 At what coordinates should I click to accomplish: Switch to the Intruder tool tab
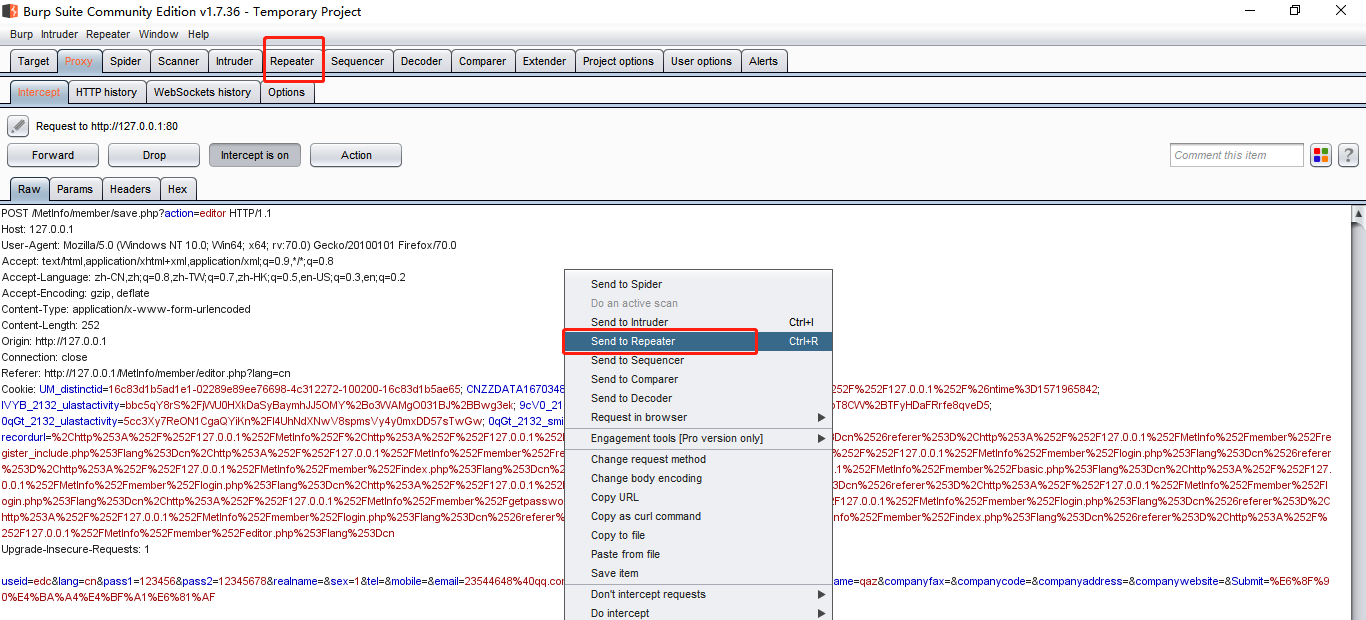[x=235, y=61]
